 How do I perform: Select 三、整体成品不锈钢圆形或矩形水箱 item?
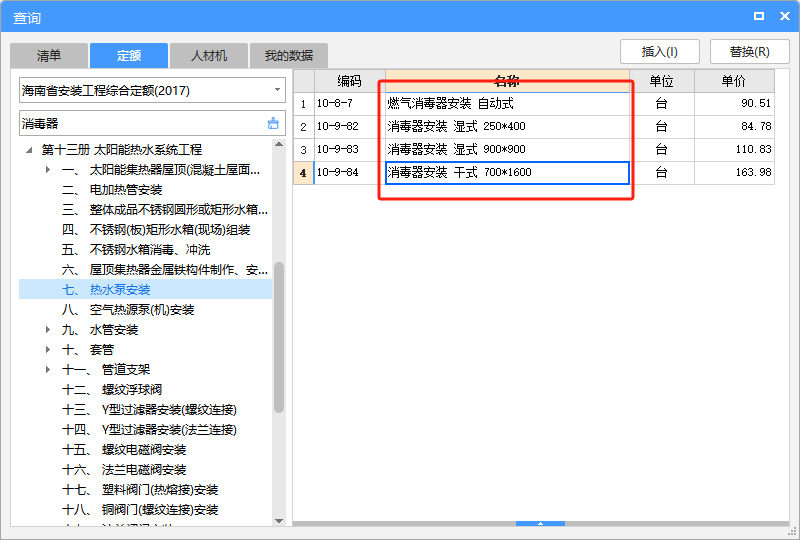165,210
